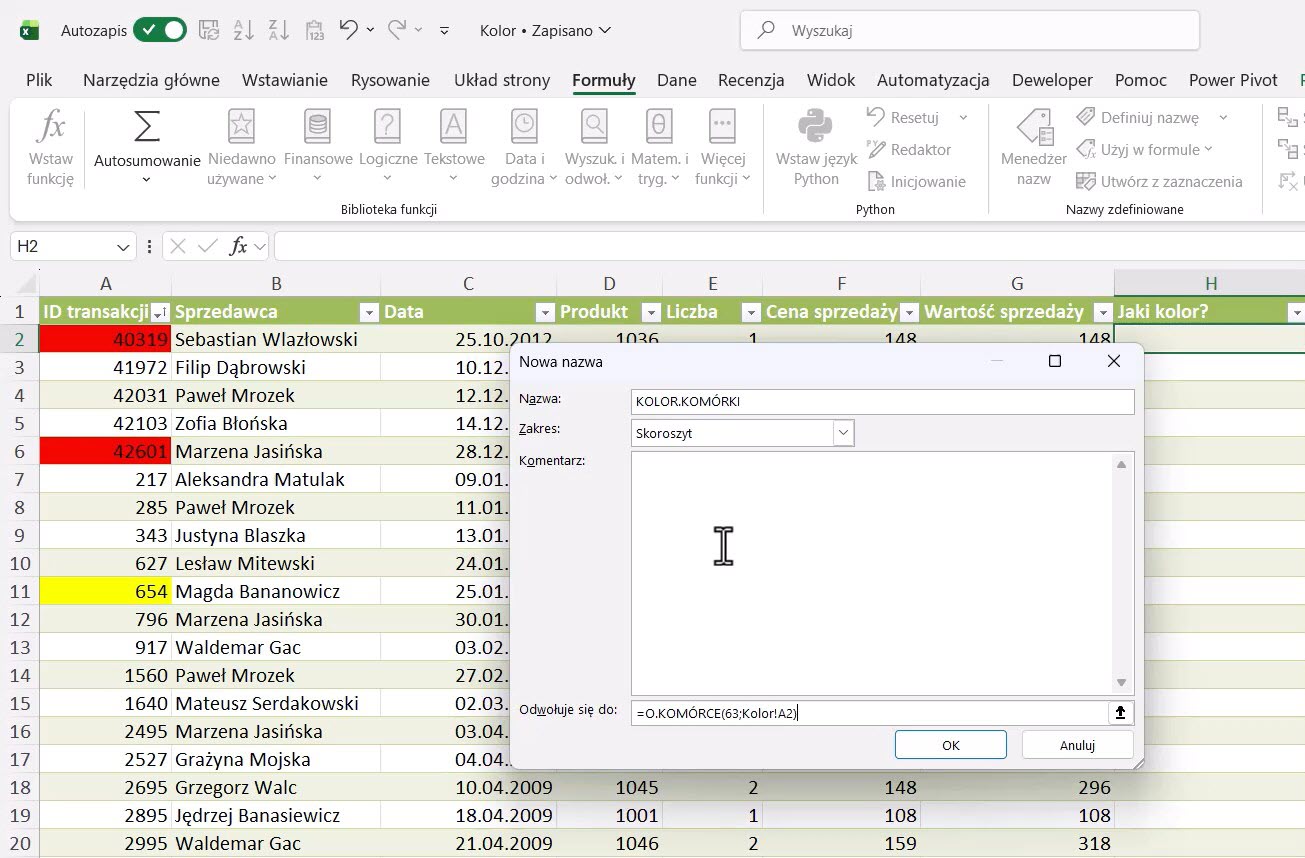
Task: Select red cell containing 42601
Action: pyautogui.click(x=105, y=451)
